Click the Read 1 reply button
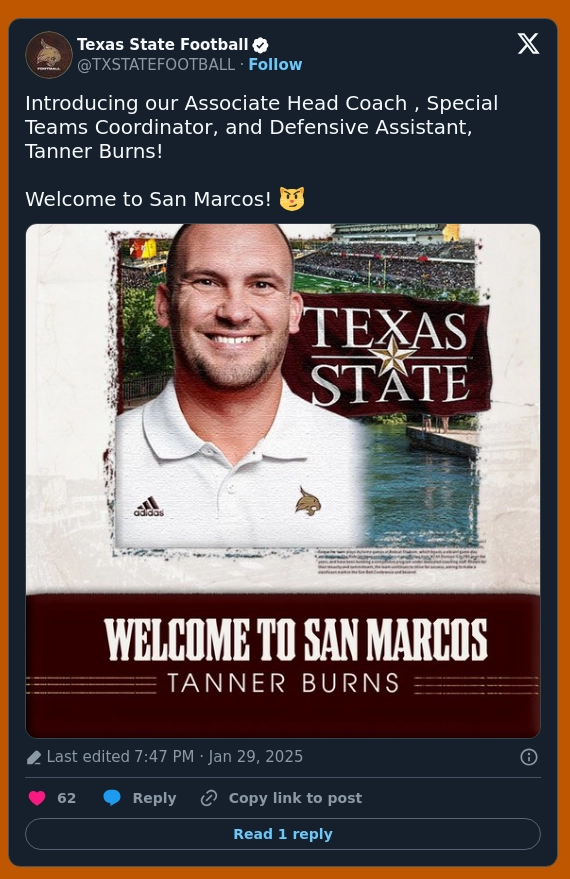 [x=283, y=834]
